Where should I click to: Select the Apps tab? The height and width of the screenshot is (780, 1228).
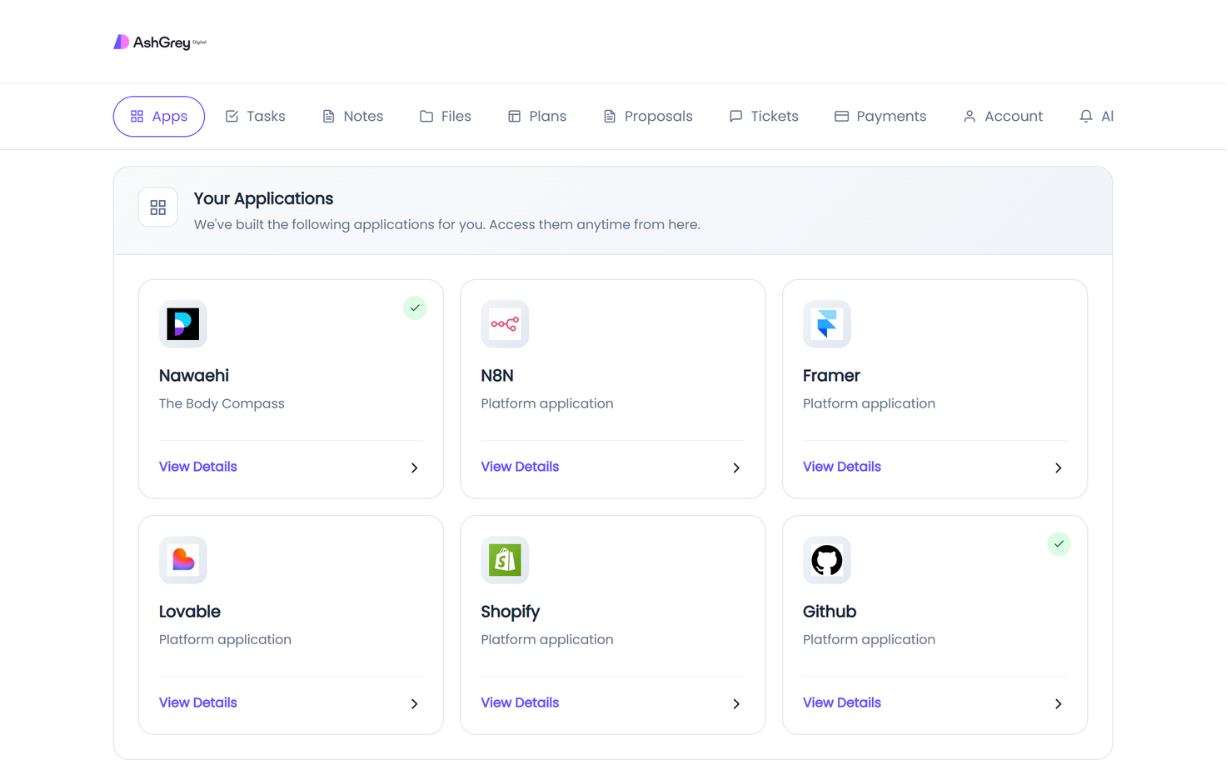point(159,117)
